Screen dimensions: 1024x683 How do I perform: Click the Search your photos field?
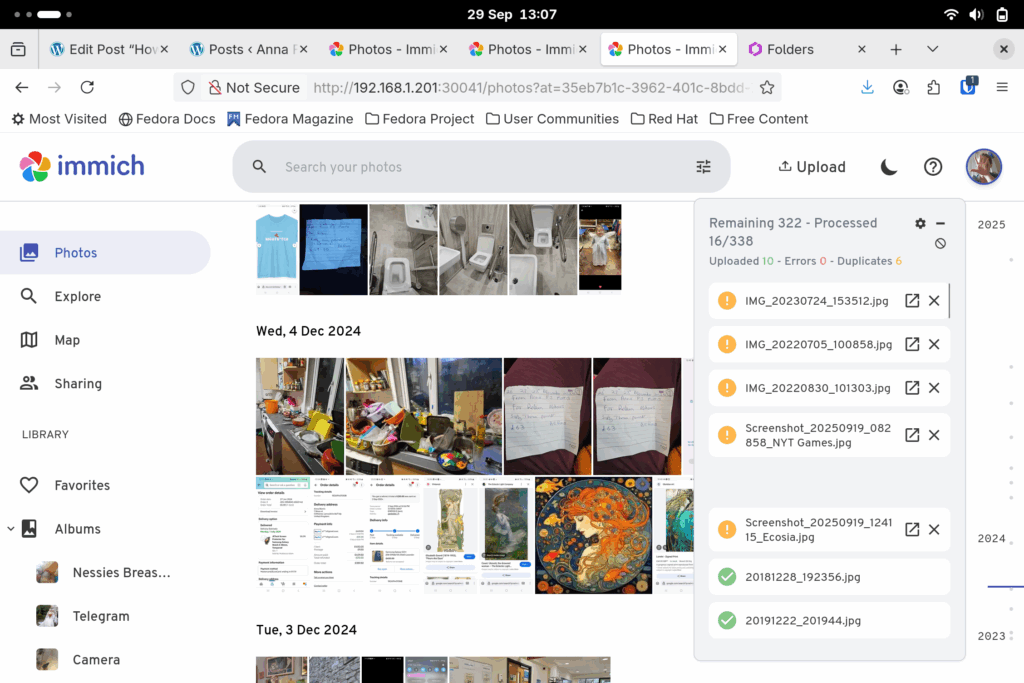pyautogui.click(x=480, y=167)
